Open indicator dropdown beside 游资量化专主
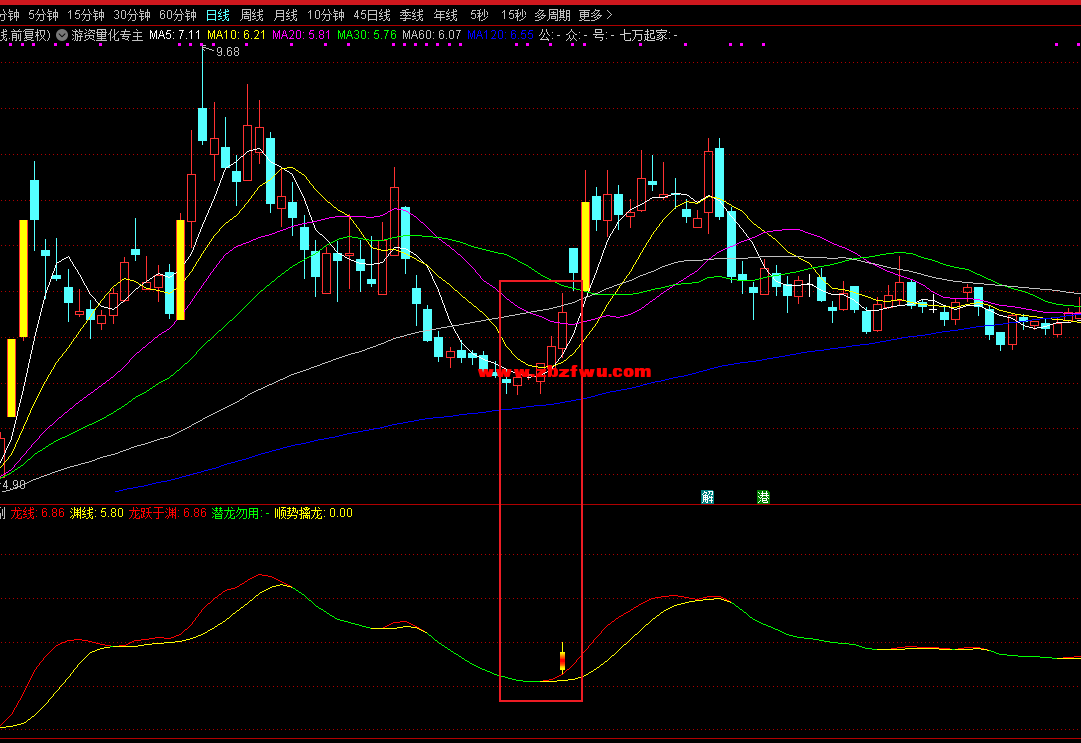The width and height of the screenshot is (1081, 743). pos(62,35)
